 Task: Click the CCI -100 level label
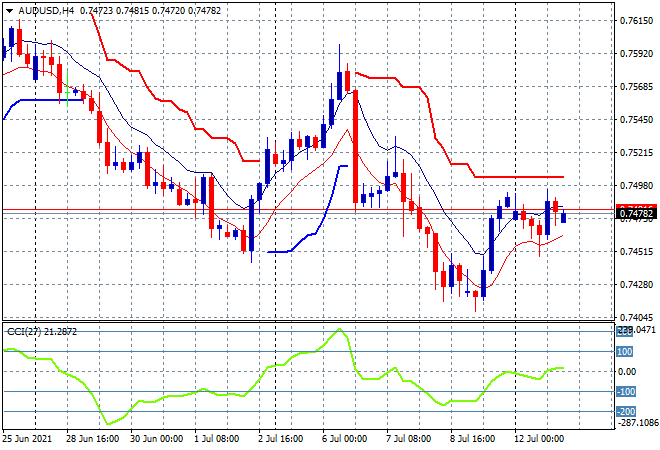point(625,392)
